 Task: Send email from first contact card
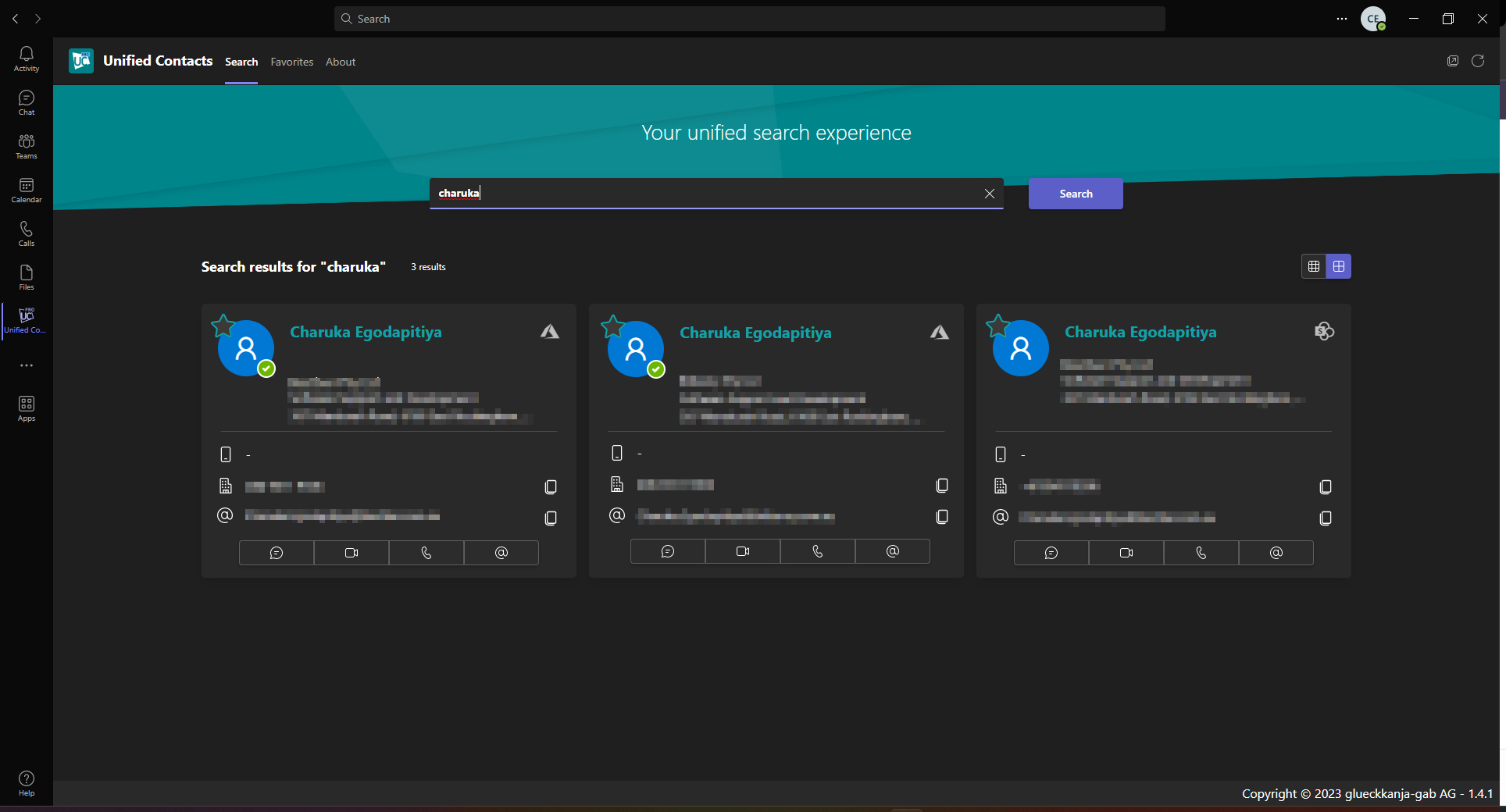tap(501, 553)
